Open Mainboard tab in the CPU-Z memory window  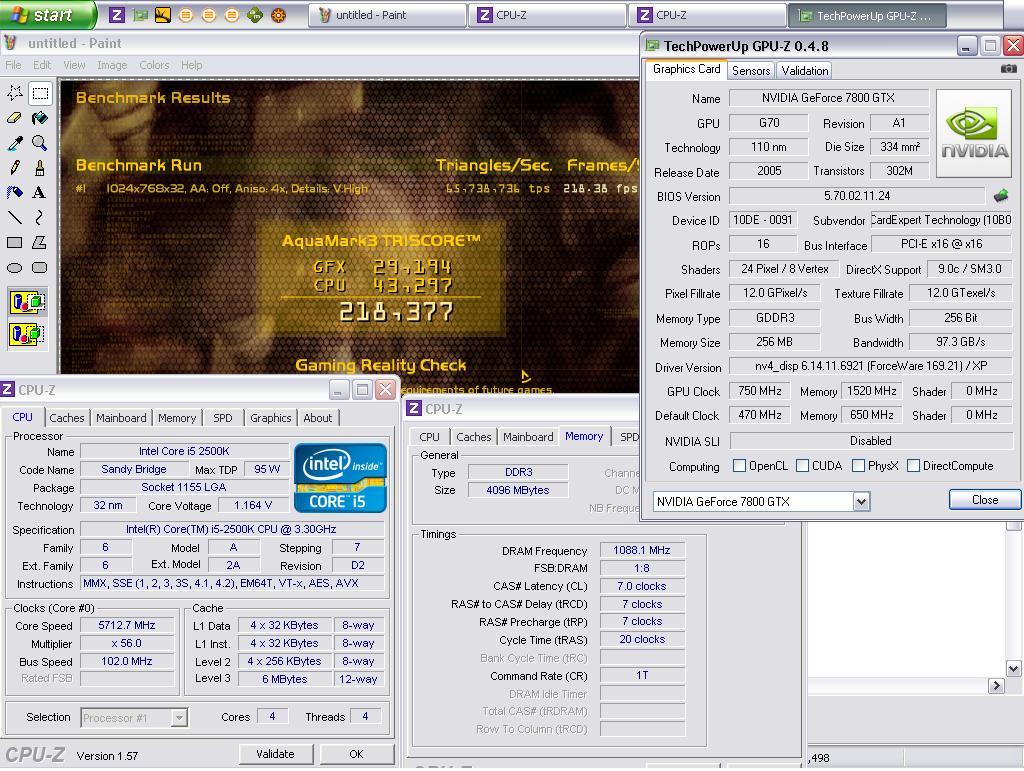(x=528, y=437)
